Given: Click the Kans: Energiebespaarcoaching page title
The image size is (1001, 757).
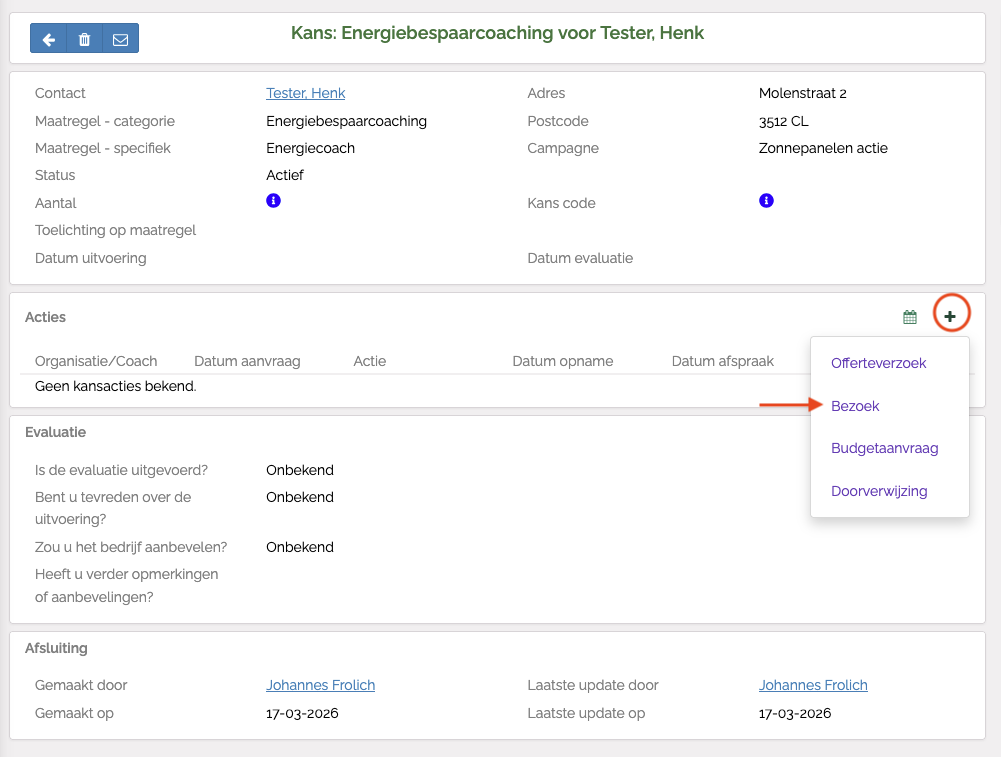Looking at the screenshot, I should pyautogui.click(x=497, y=33).
